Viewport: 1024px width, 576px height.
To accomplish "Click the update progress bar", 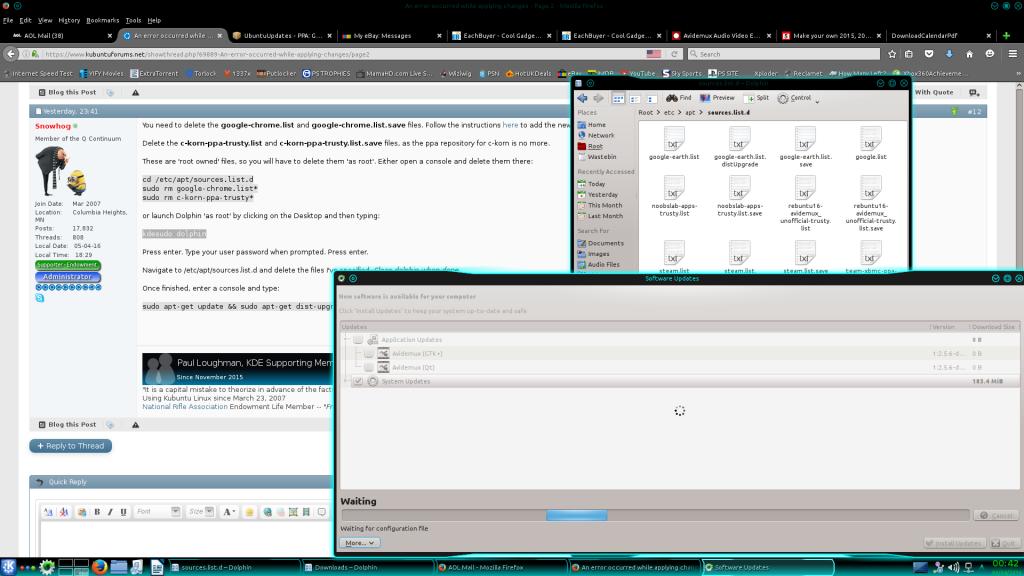I will coord(654,515).
